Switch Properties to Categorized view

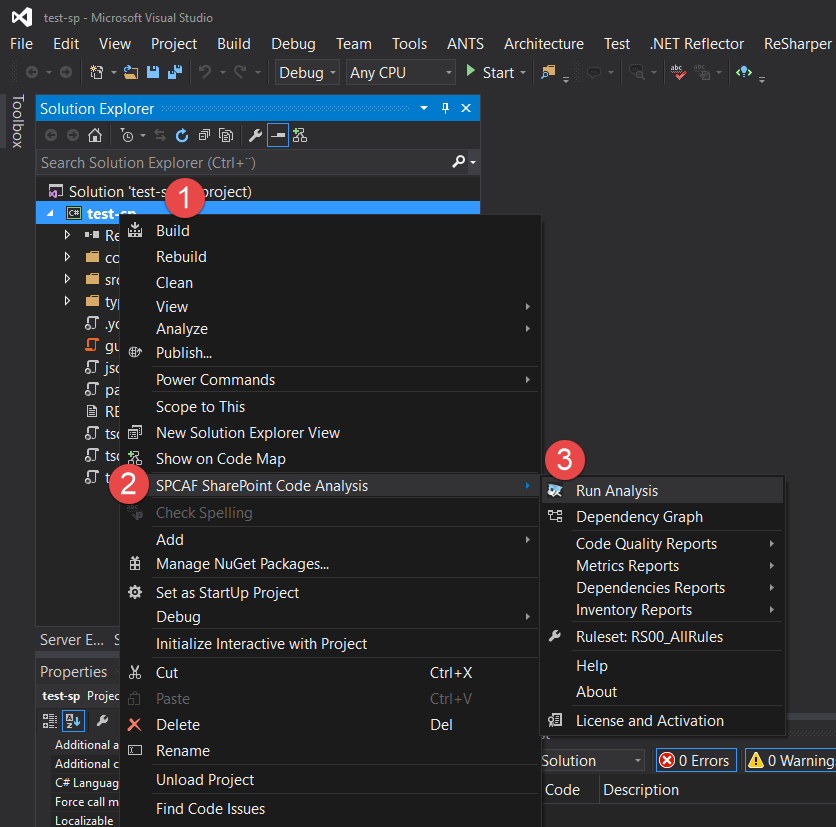tap(50, 721)
